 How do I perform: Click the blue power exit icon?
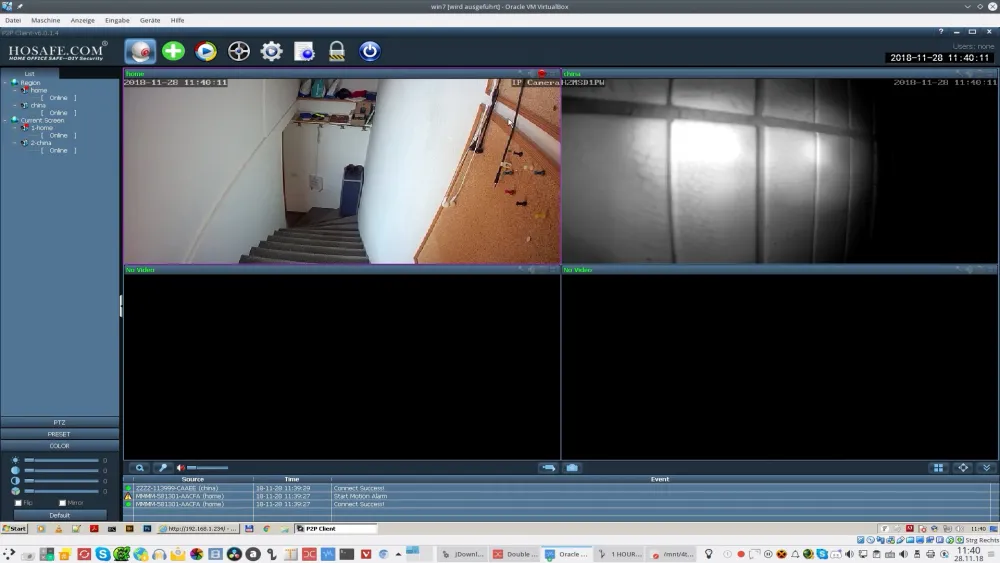(x=369, y=51)
